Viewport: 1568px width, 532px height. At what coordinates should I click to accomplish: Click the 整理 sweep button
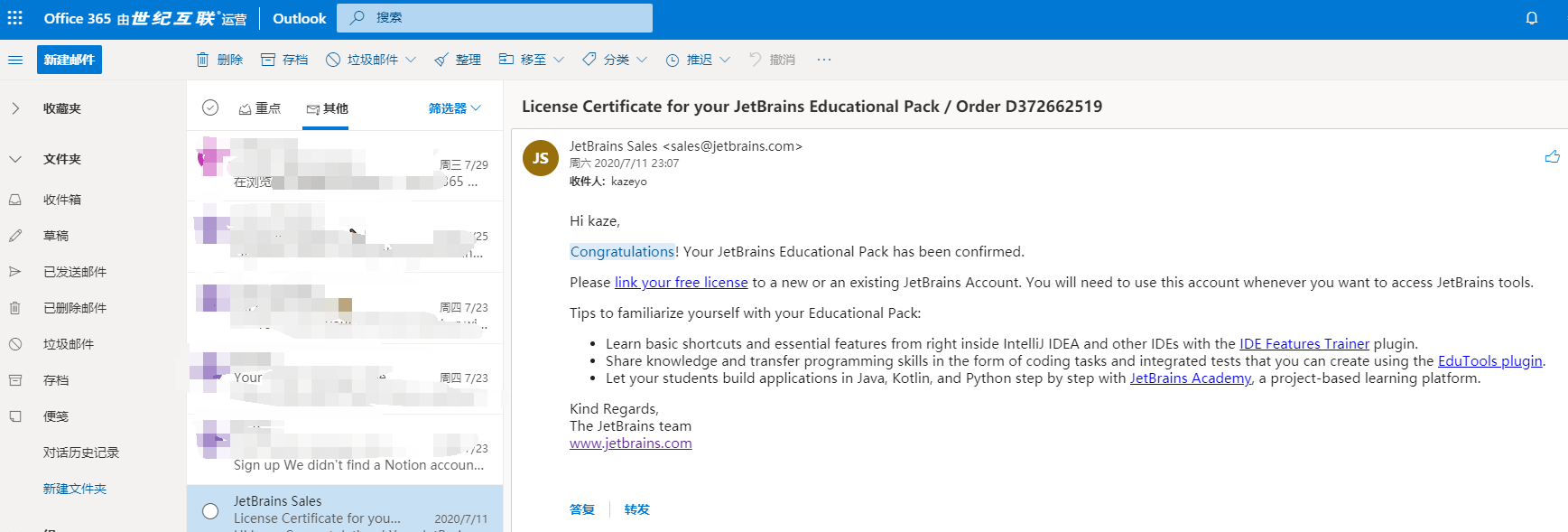pyautogui.click(x=458, y=60)
